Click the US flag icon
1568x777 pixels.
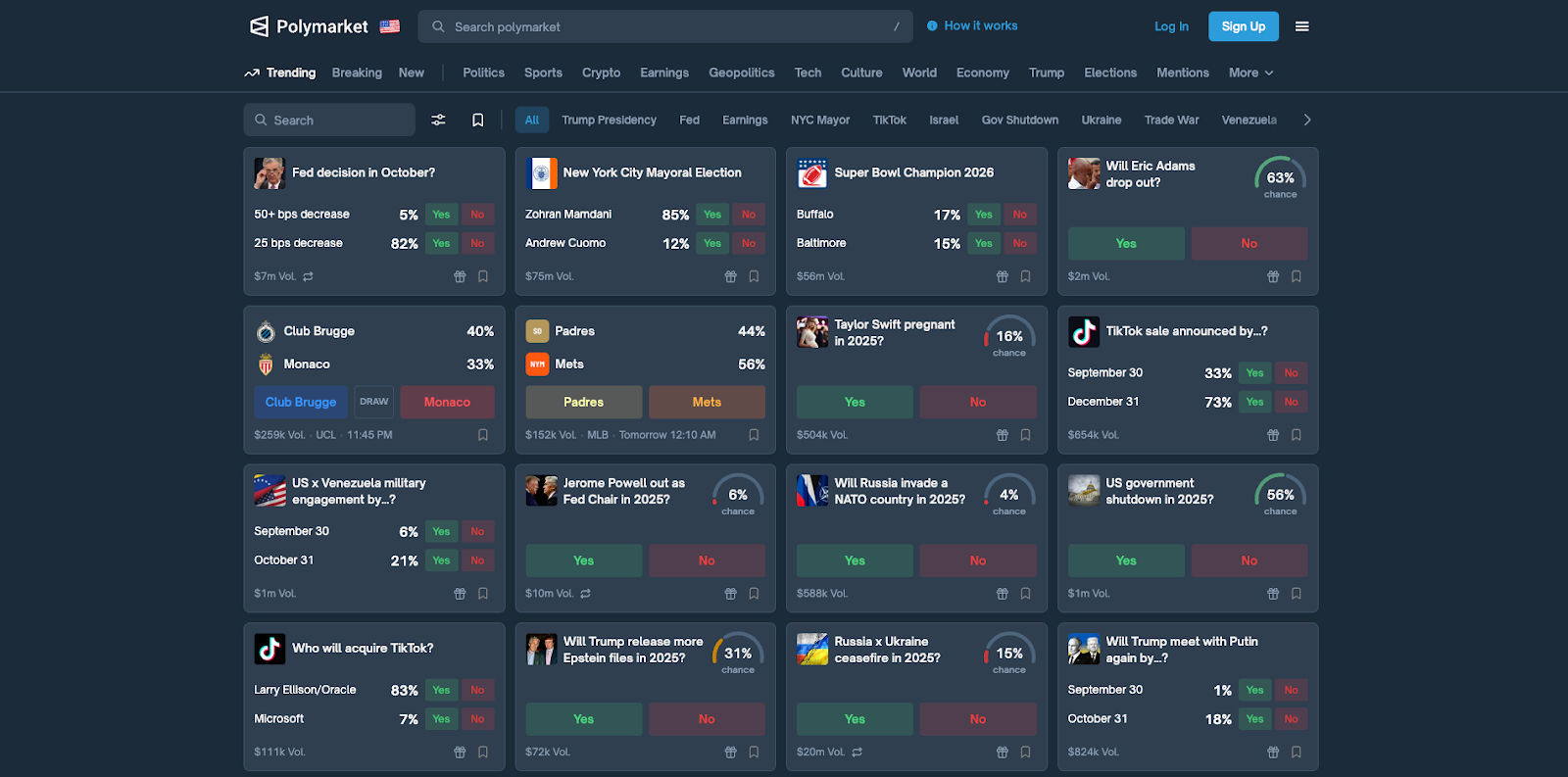click(390, 26)
